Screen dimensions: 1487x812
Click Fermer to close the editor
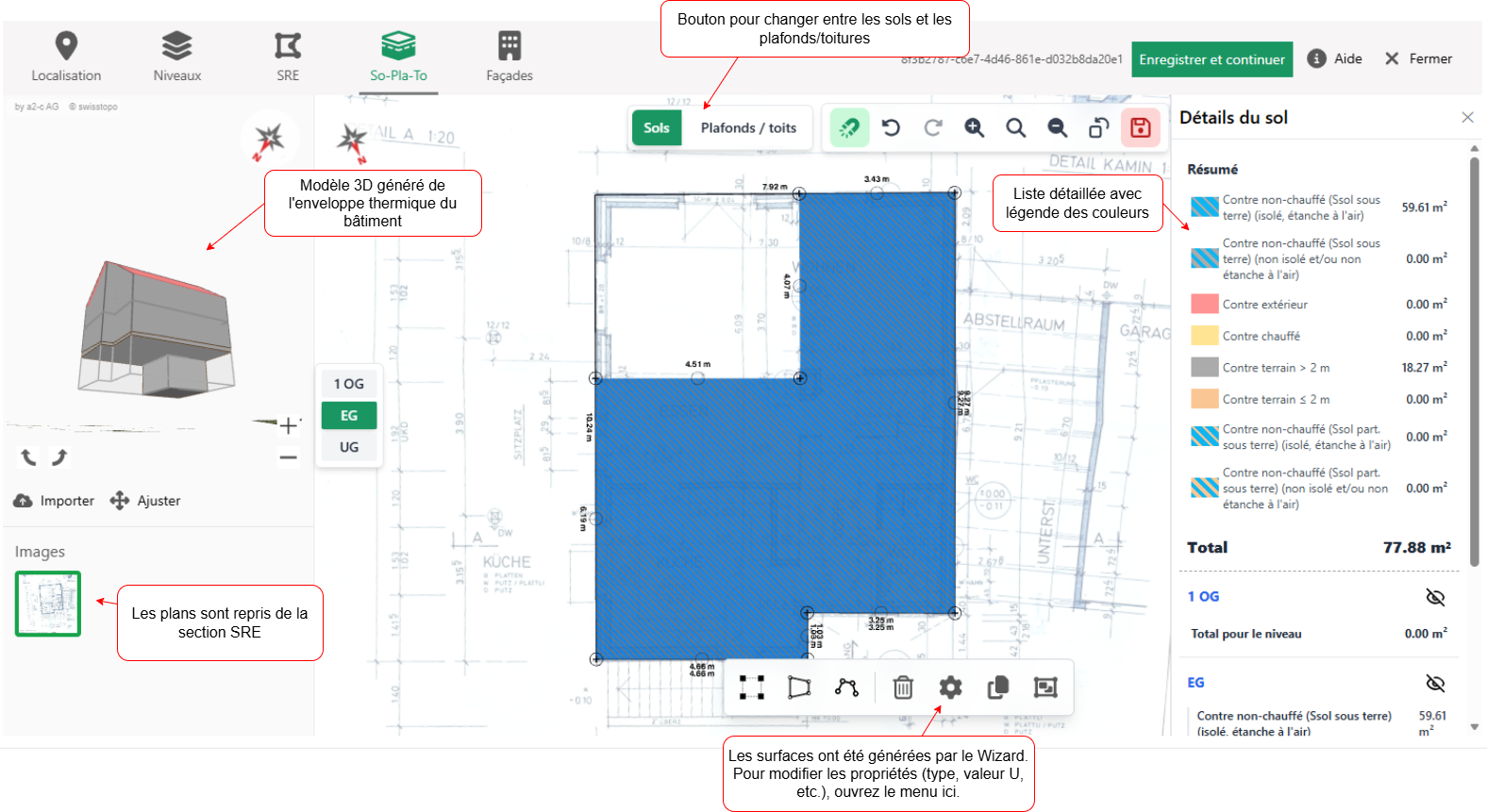(x=1418, y=58)
